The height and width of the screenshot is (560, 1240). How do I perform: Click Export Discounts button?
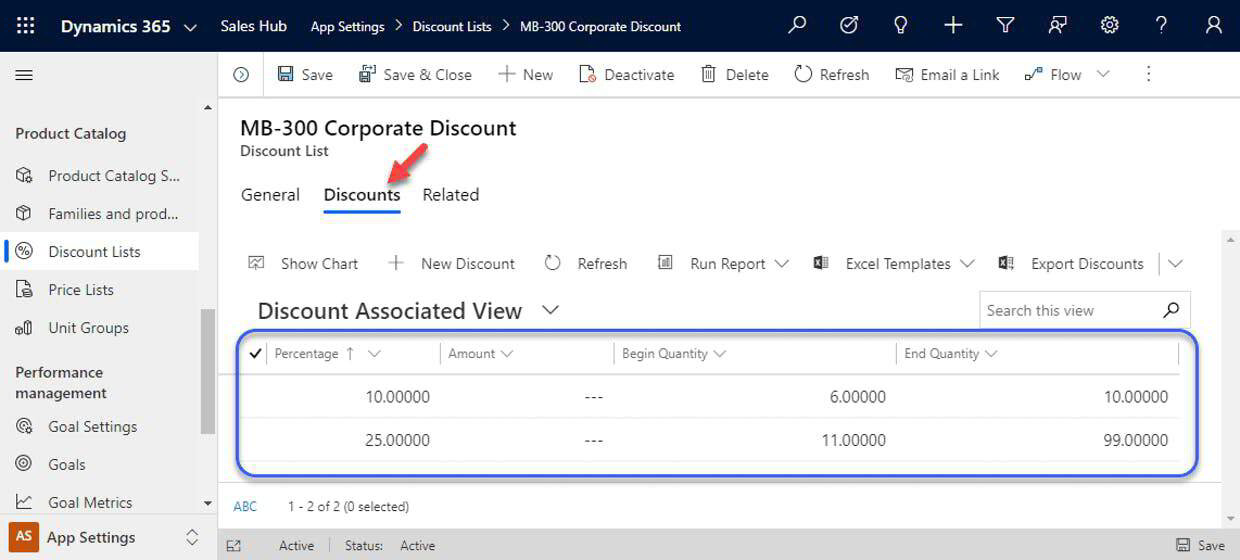[1070, 264]
